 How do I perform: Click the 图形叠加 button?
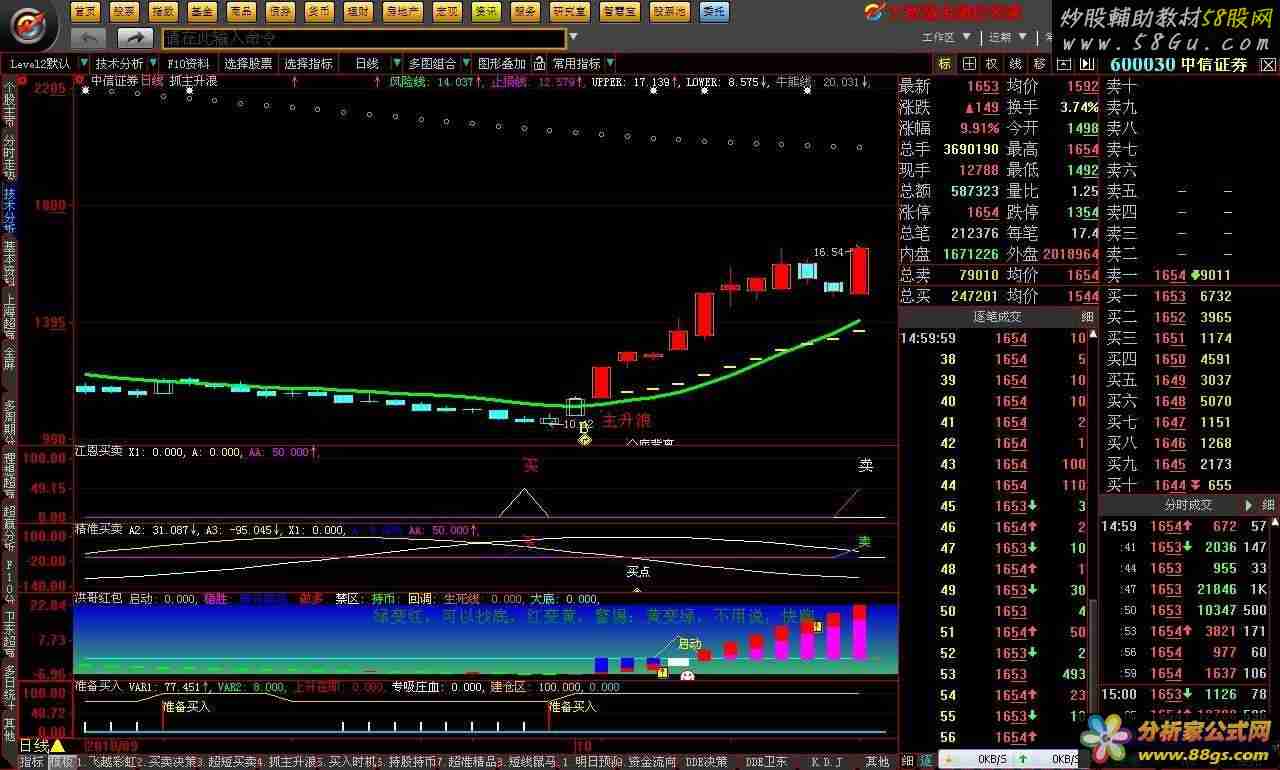point(502,63)
